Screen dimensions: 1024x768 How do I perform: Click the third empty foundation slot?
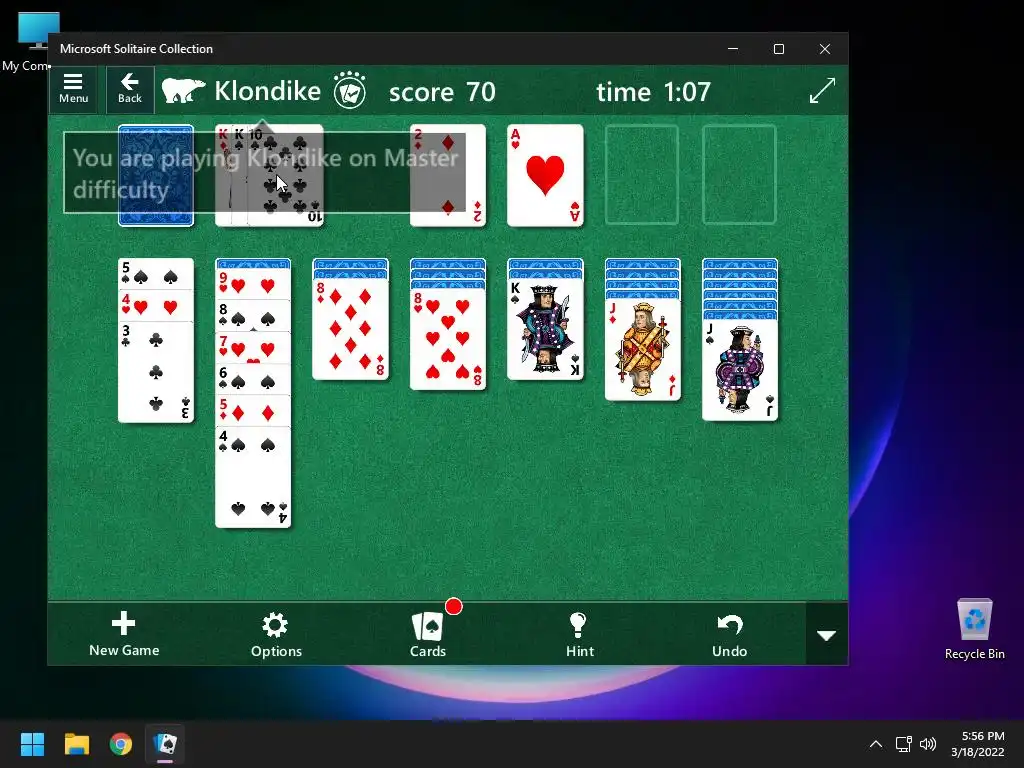pos(642,175)
